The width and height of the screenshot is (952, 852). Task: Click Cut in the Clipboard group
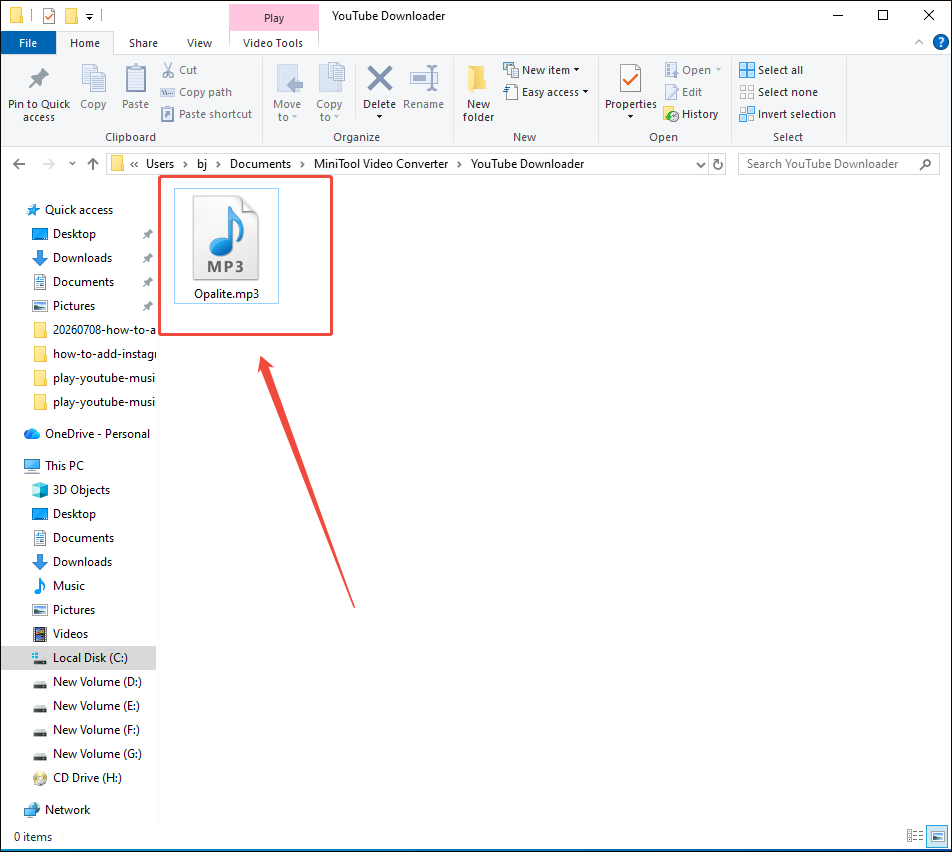[179, 70]
